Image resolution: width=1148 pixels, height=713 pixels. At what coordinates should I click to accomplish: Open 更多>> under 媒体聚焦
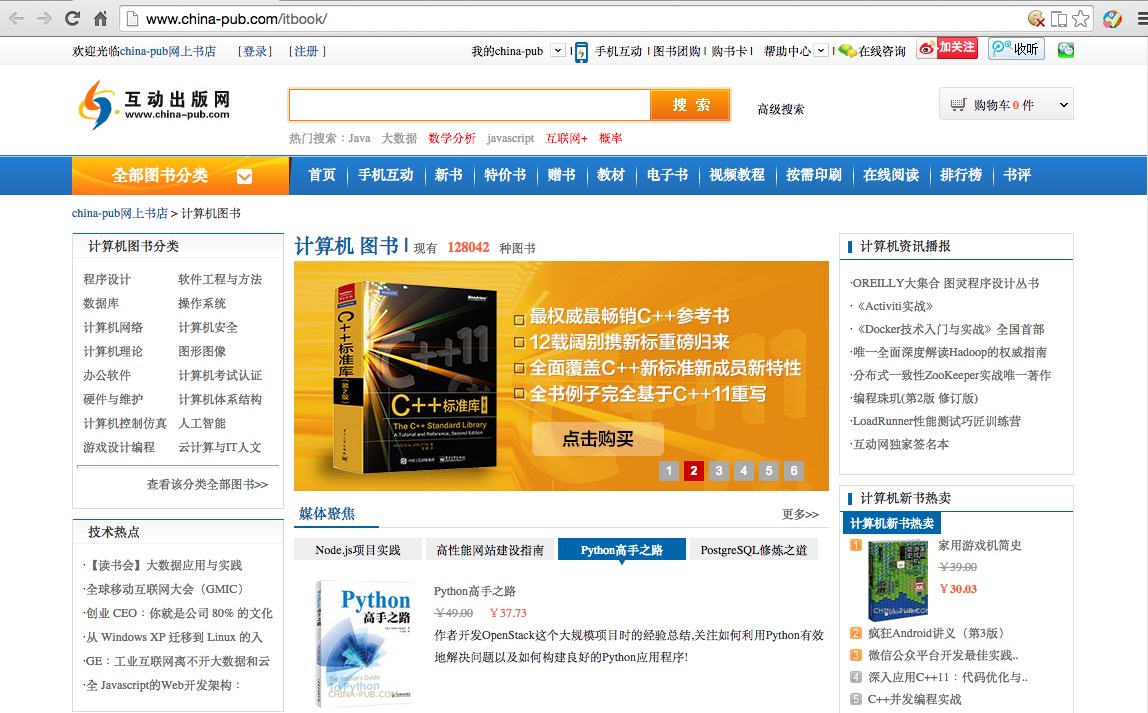click(x=800, y=515)
